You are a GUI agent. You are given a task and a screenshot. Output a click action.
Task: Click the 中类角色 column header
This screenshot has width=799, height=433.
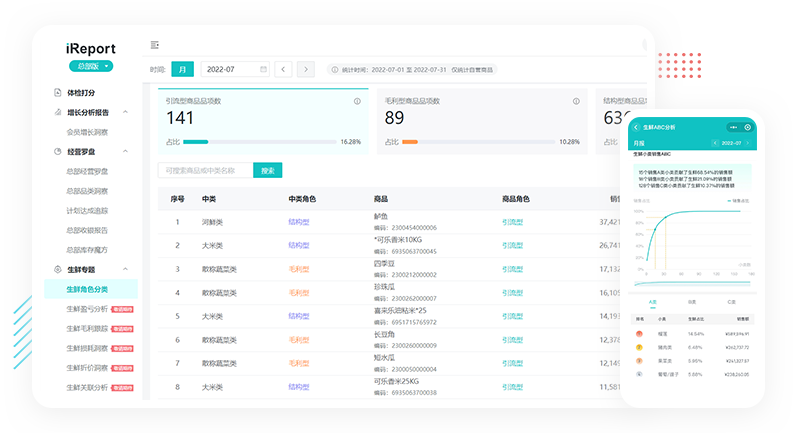click(x=302, y=199)
